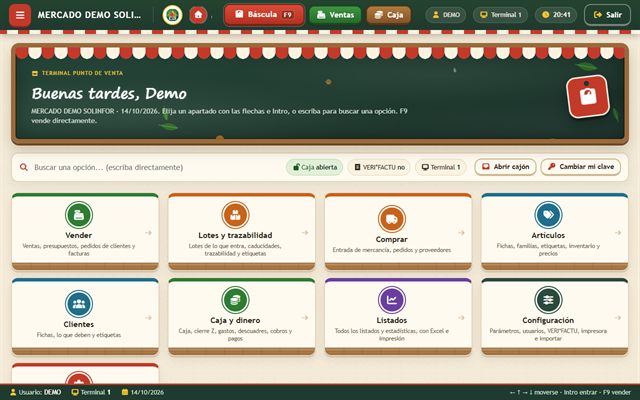Click Clientes description Fichas, lo que deben

79,335
